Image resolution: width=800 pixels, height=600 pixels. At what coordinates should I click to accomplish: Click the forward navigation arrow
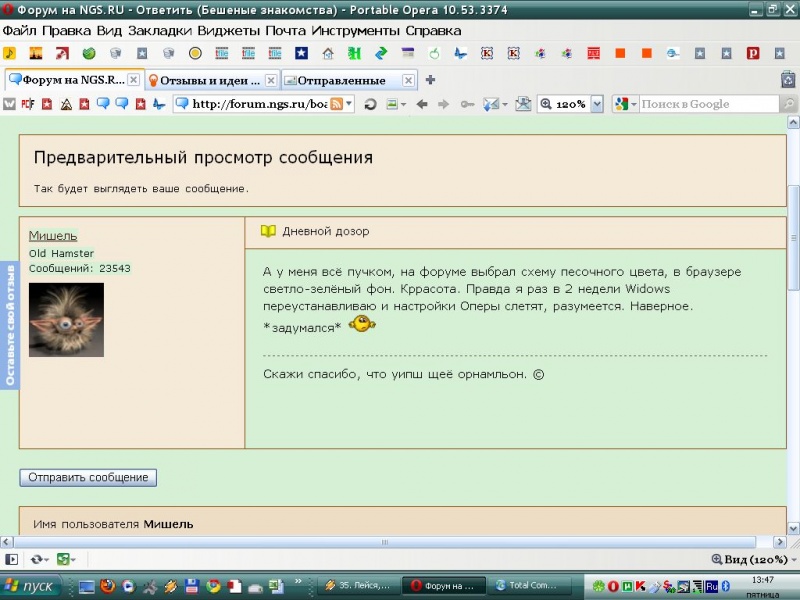444,104
